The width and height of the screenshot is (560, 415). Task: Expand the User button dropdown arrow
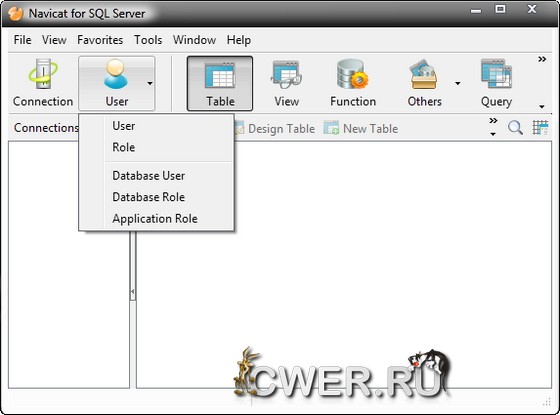[150, 84]
